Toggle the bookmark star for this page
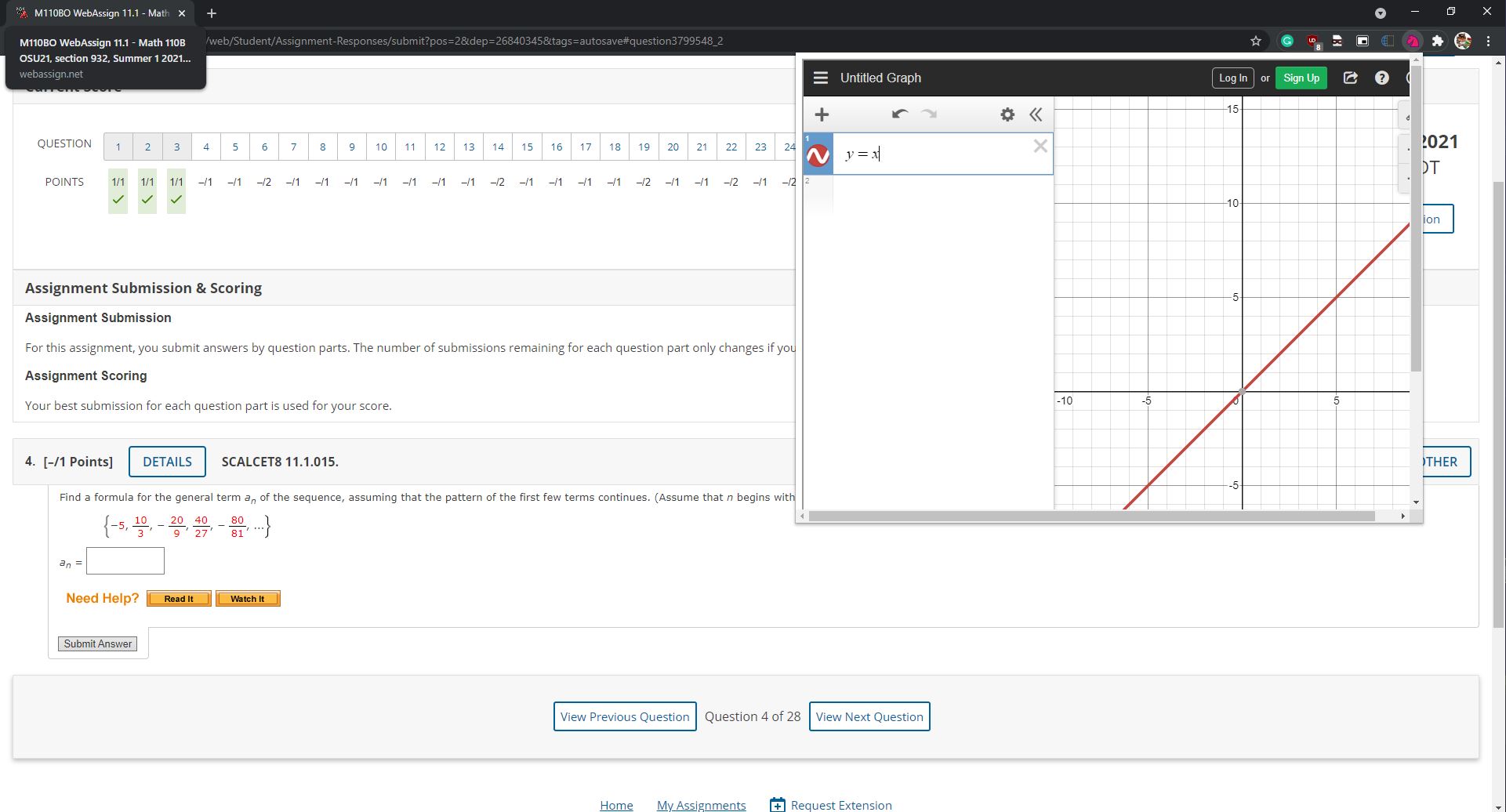Image resolution: width=1506 pixels, height=812 pixels. pos(1255,41)
